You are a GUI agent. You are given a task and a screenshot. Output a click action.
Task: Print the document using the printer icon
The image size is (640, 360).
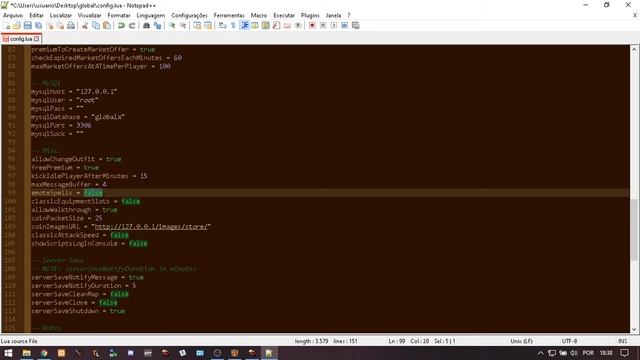click(71, 25)
